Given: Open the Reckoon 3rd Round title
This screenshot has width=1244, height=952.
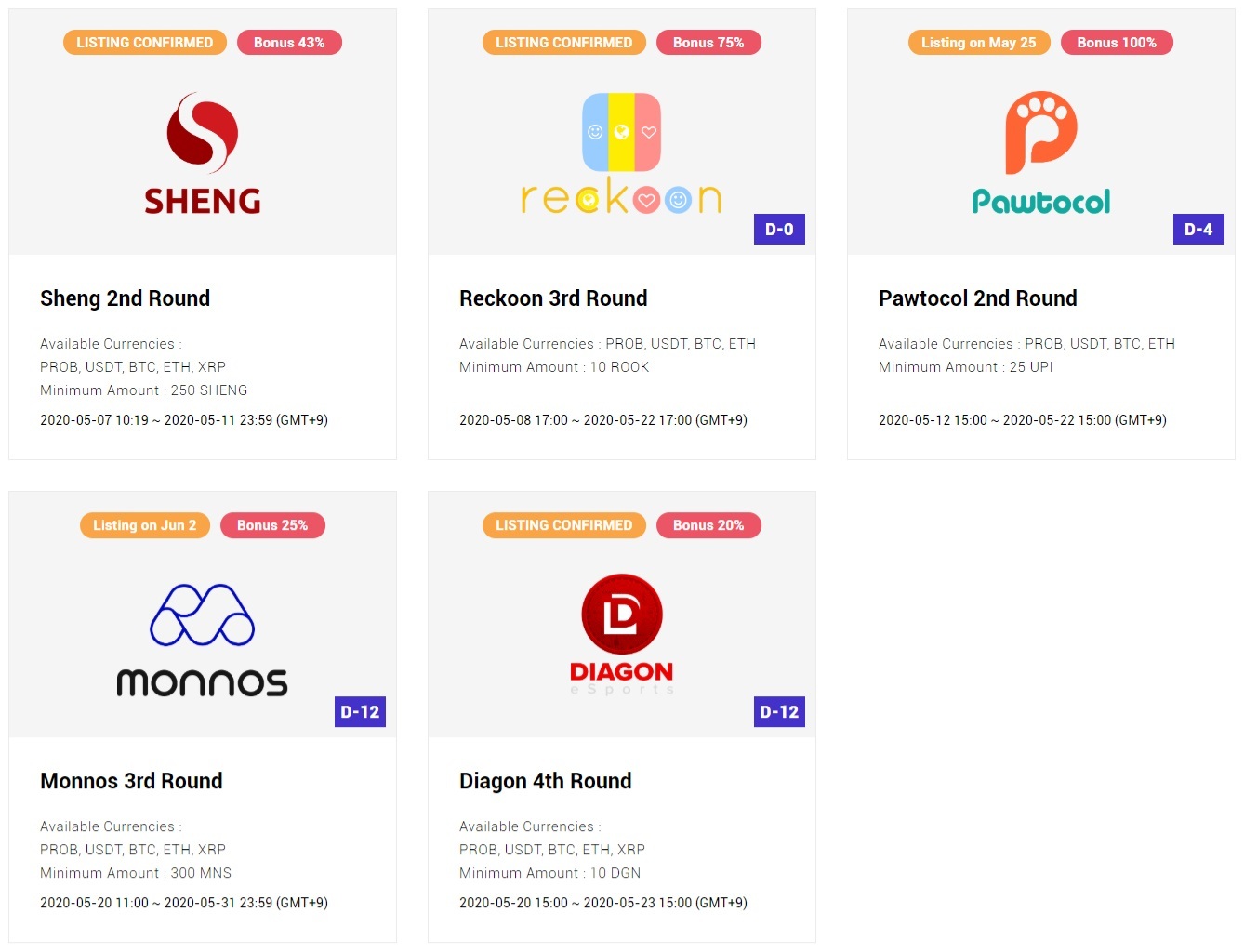Looking at the screenshot, I should click(553, 298).
